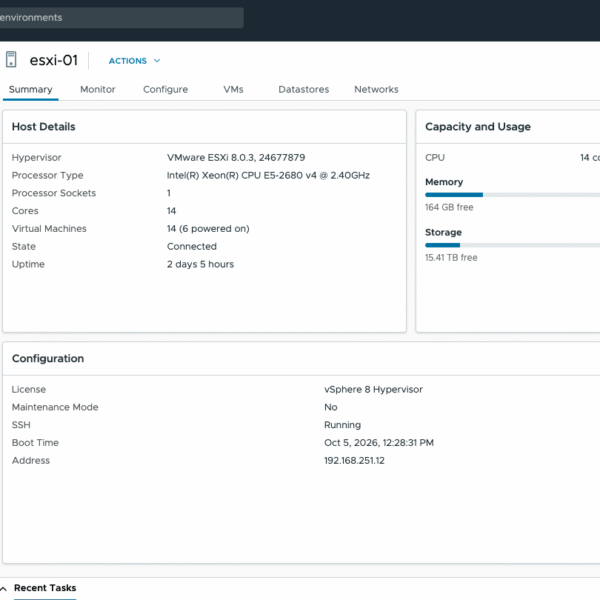Select the 14 (6 powered on) value

(x=208, y=229)
